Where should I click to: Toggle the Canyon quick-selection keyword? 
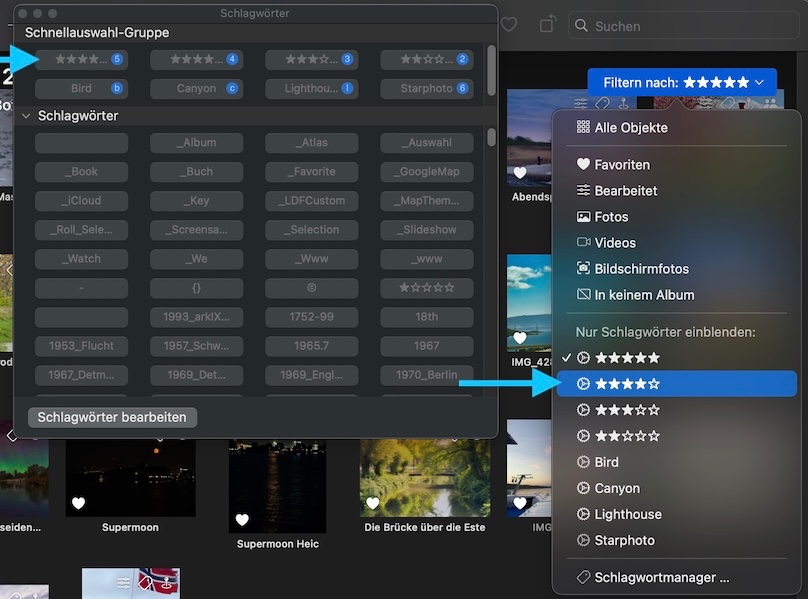pos(196,89)
